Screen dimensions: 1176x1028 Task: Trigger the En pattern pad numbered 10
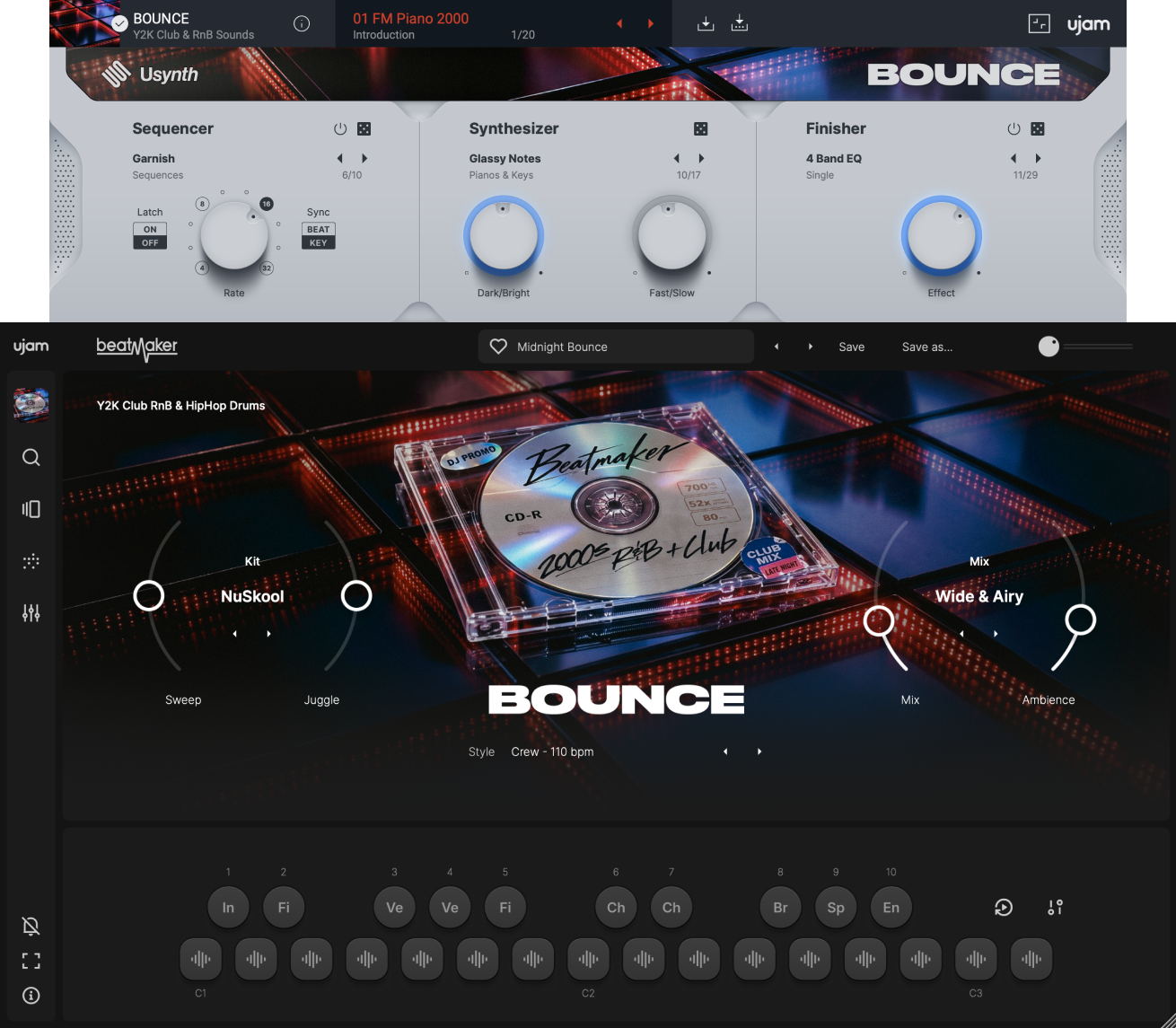point(891,908)
